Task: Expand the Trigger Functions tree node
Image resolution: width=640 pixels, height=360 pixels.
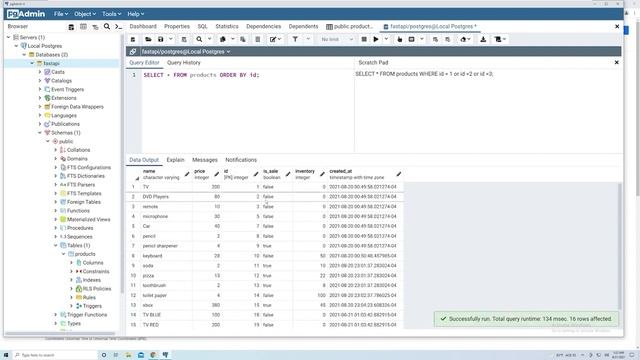Action: [x=56, y=315]
